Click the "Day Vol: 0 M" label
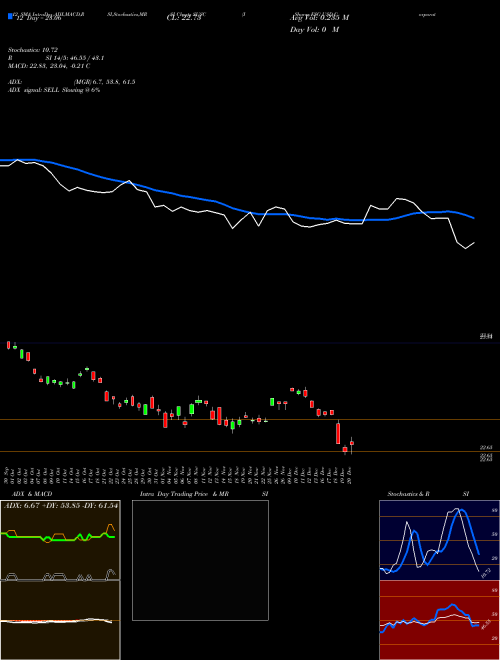 [314, 29]
